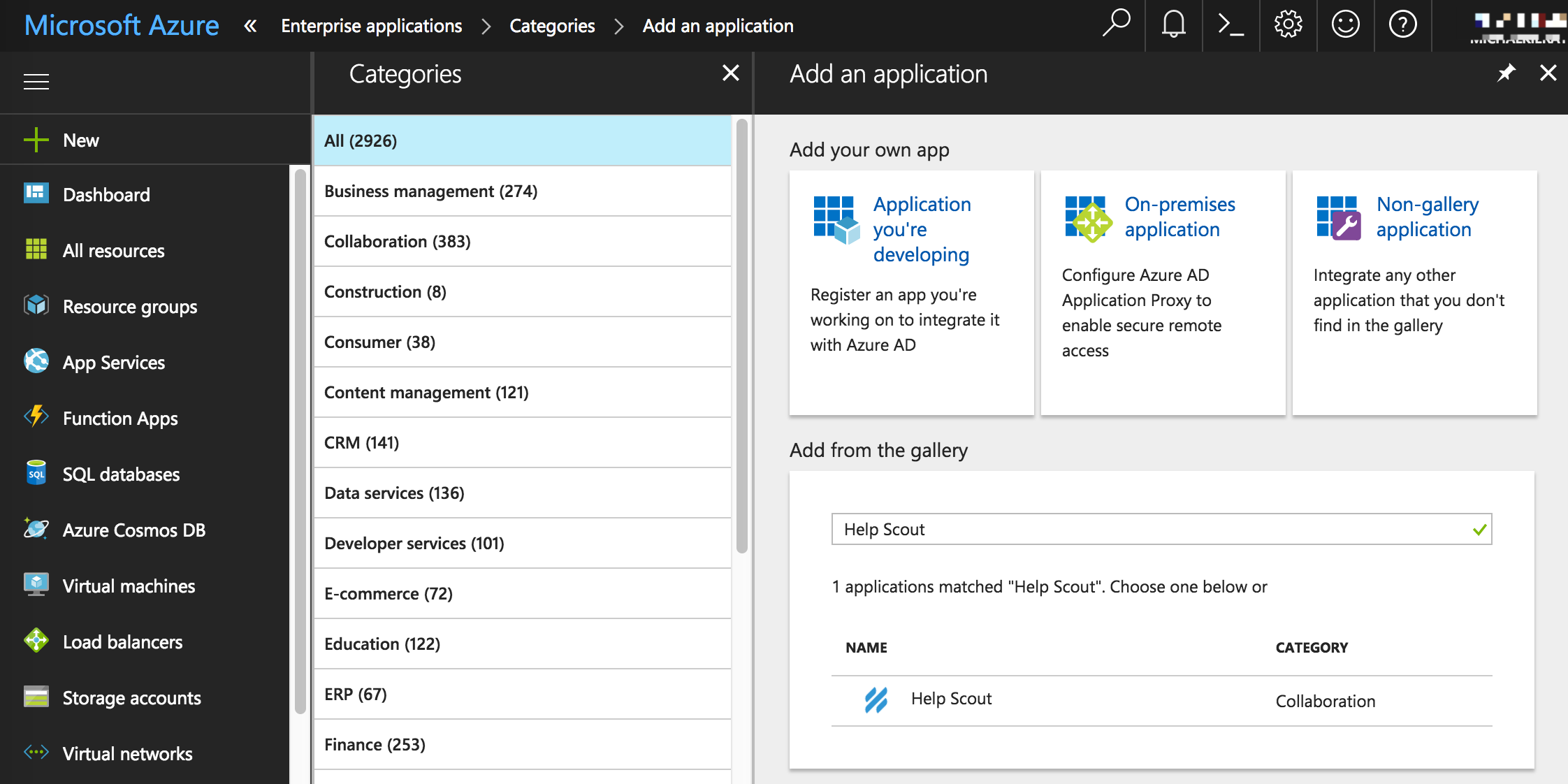Open the Cloud Shell console icon
Viewport: 1568px width, 784px height.
coord(1231,25)
